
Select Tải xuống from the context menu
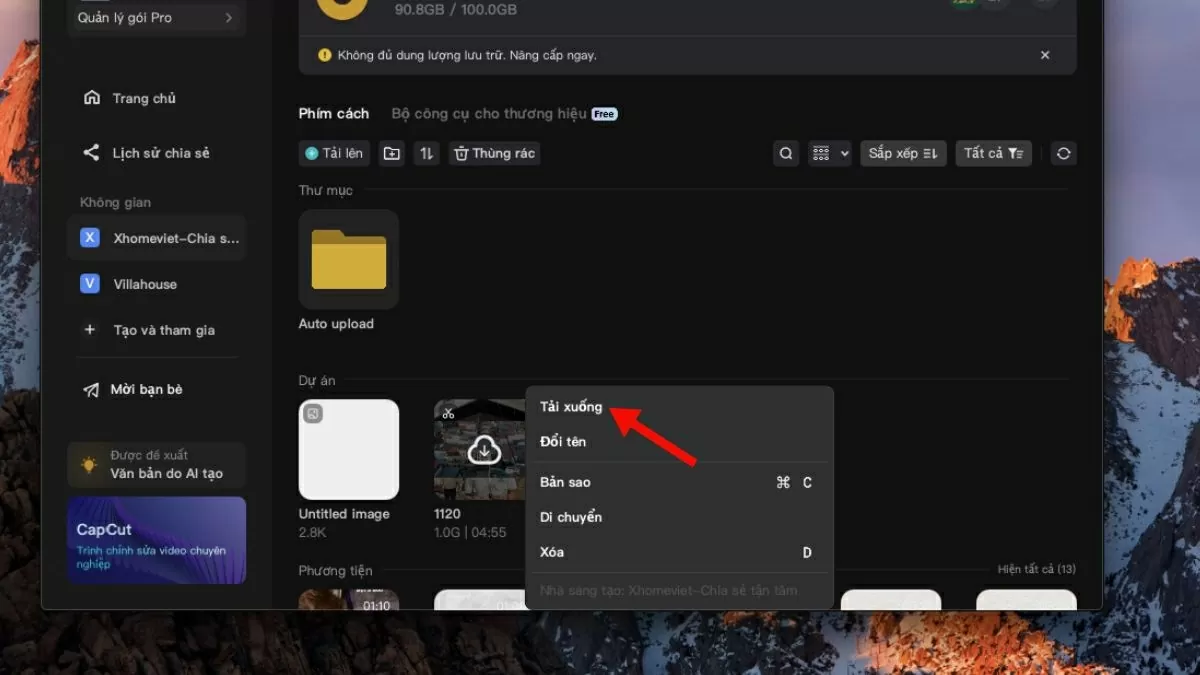573,407
